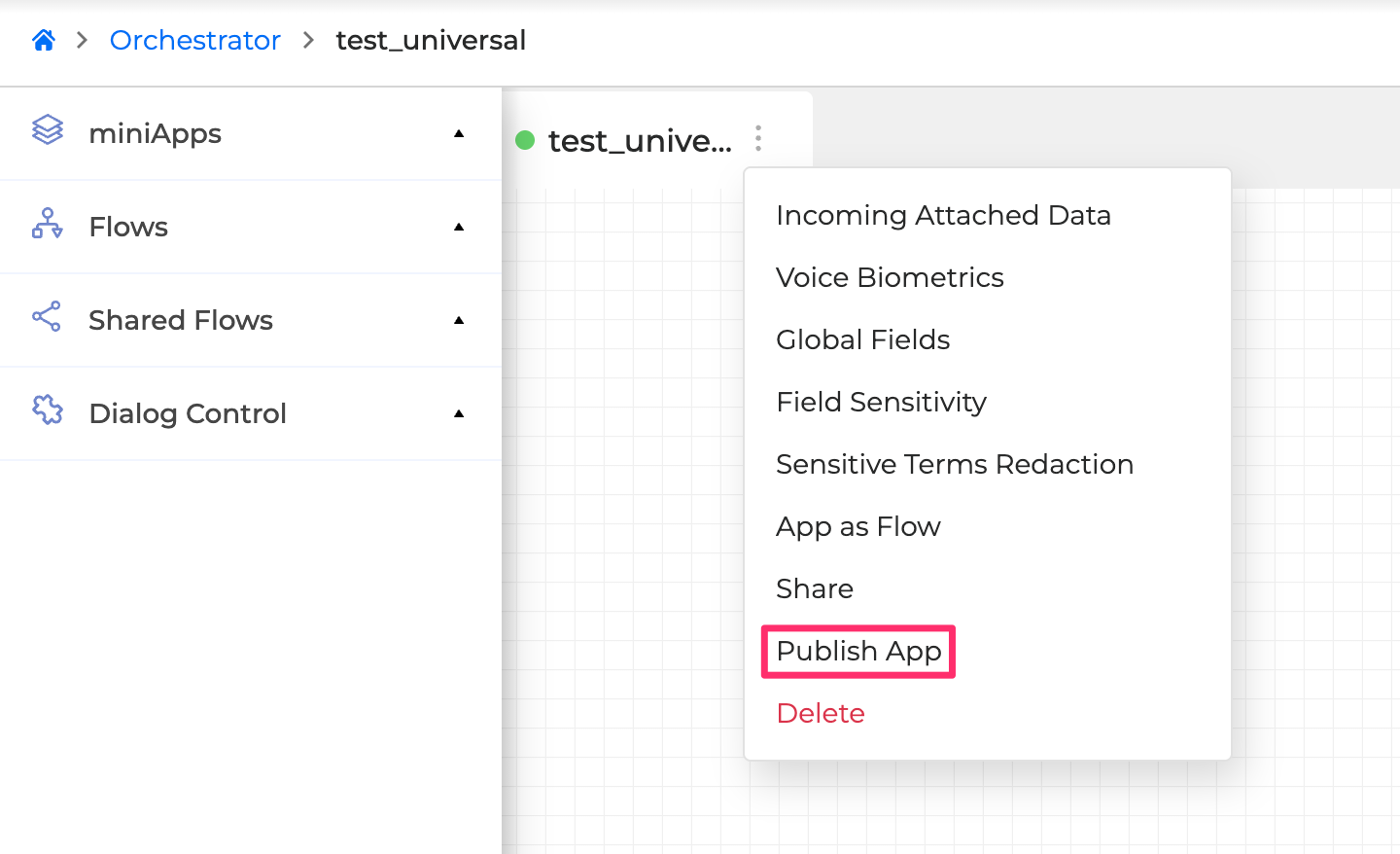Click the Dialog Control puzzle icon
This screenshot has width=1400, height=854.
[x=47, y=410]
